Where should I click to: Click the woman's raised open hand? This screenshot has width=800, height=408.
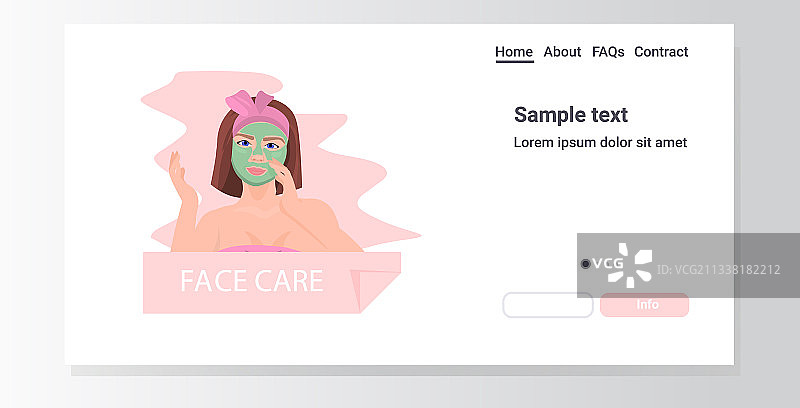(x=180, y=174)
